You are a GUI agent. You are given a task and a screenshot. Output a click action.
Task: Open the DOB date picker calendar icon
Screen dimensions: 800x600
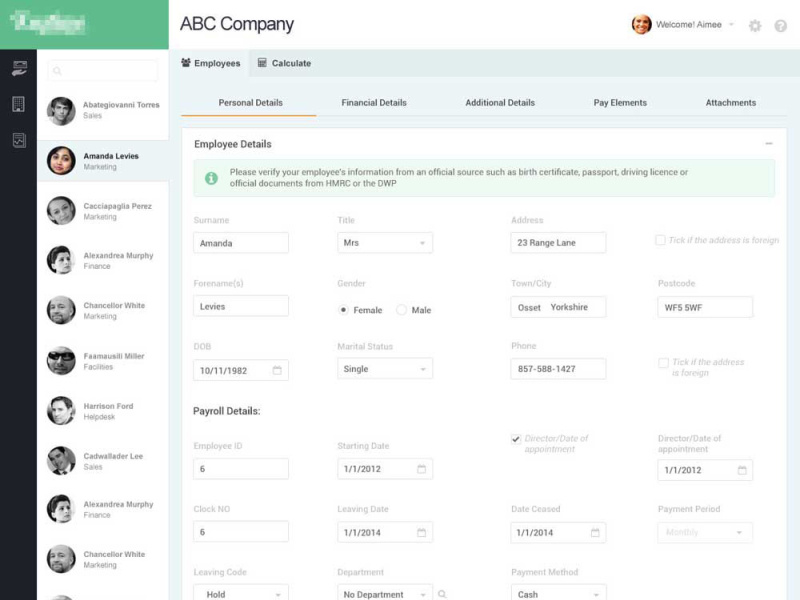[278, 369]
